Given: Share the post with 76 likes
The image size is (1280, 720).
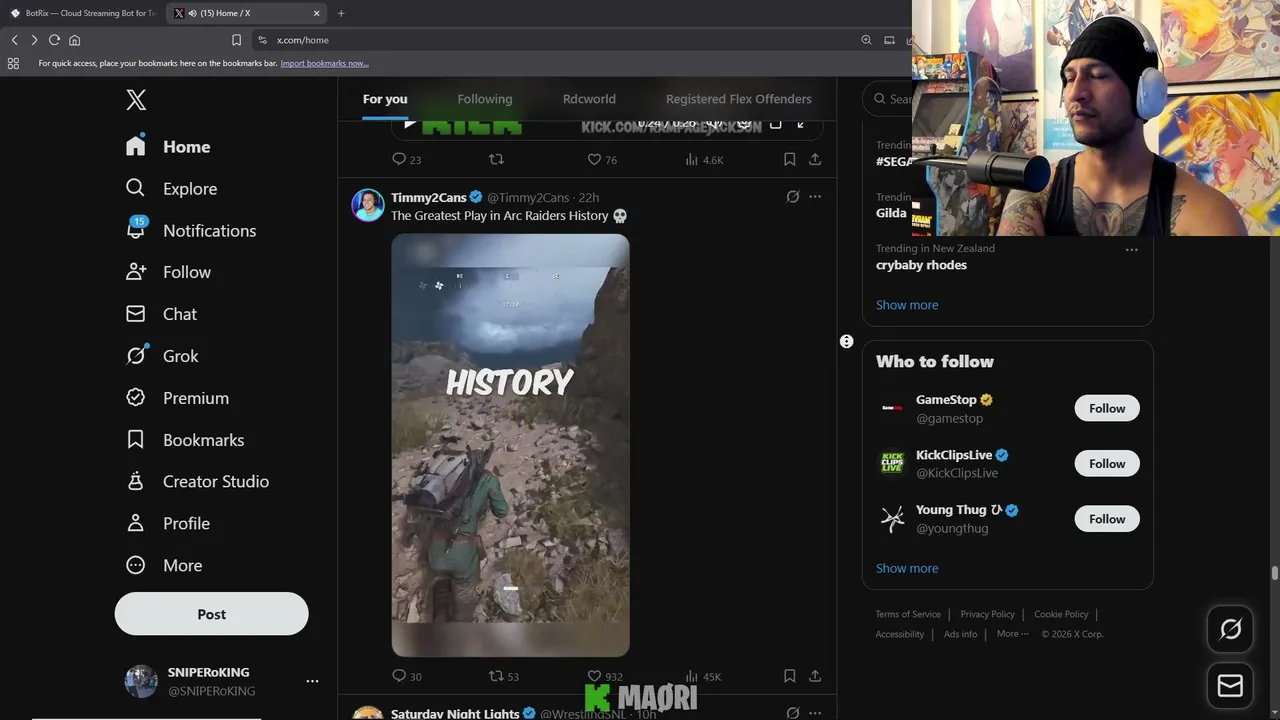Looking at the screenshot, I should (815, 159).
